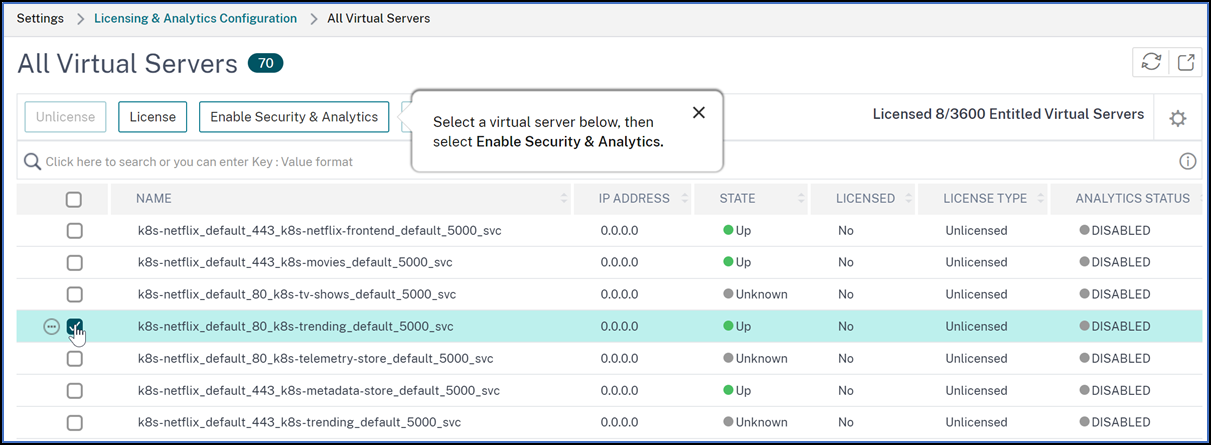The width and height of the screenshot is (1211, 445).
Task: Click Unlicensed type in k8s-movies row
Action: [x=976, y=263]
